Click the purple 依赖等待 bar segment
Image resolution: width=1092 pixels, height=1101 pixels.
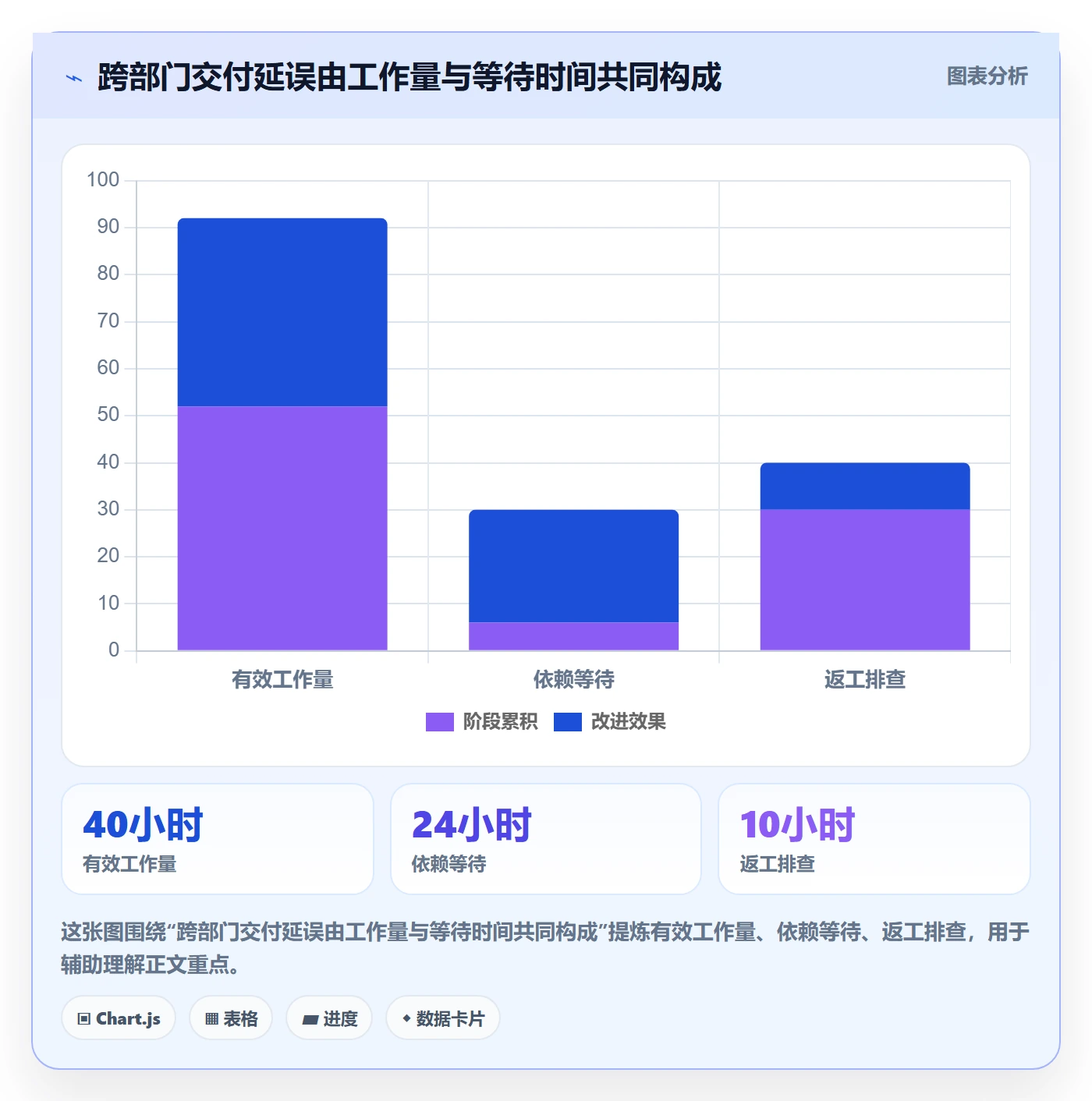[x=573, y=636]
